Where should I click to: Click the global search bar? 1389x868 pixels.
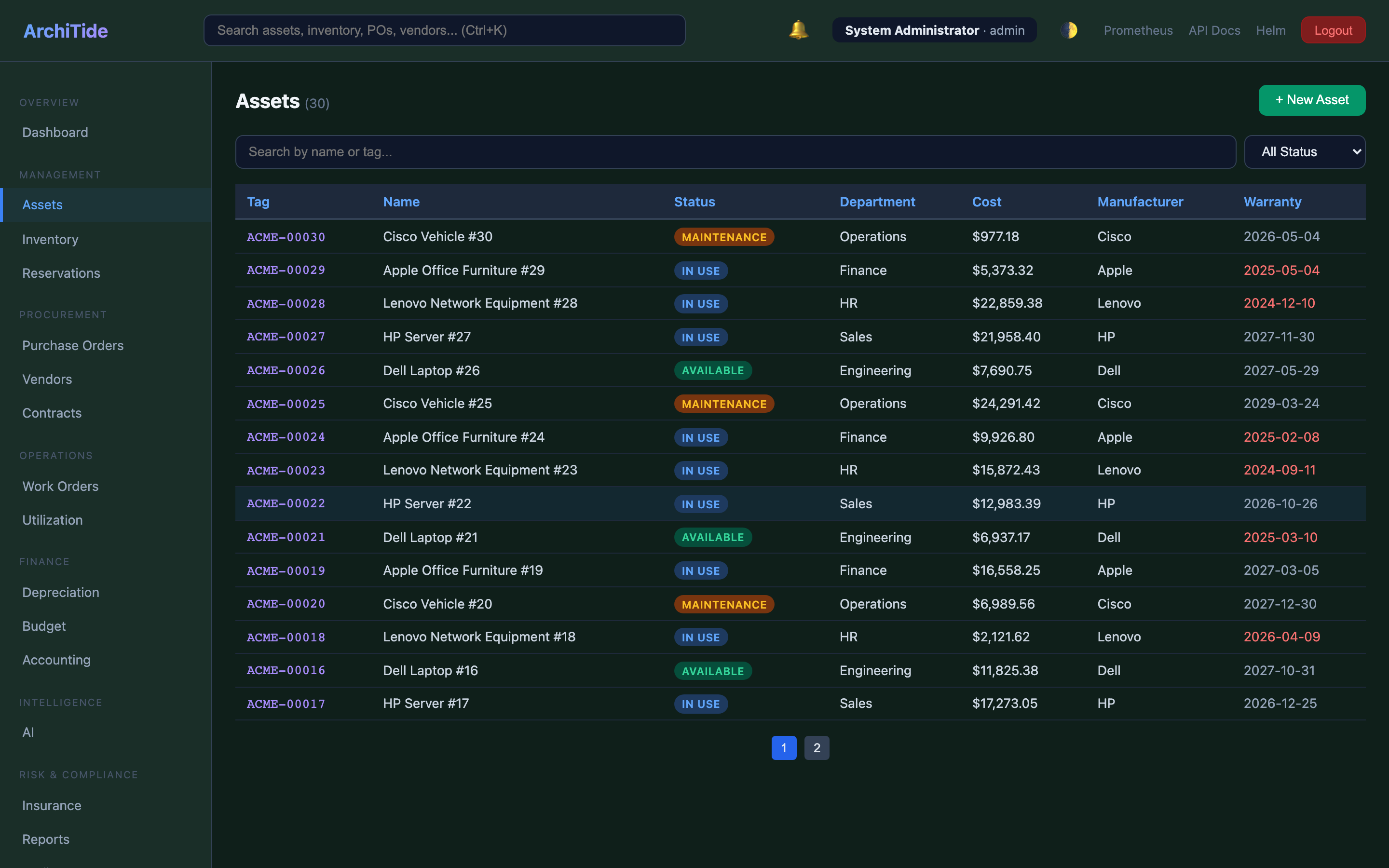[444, 30]
